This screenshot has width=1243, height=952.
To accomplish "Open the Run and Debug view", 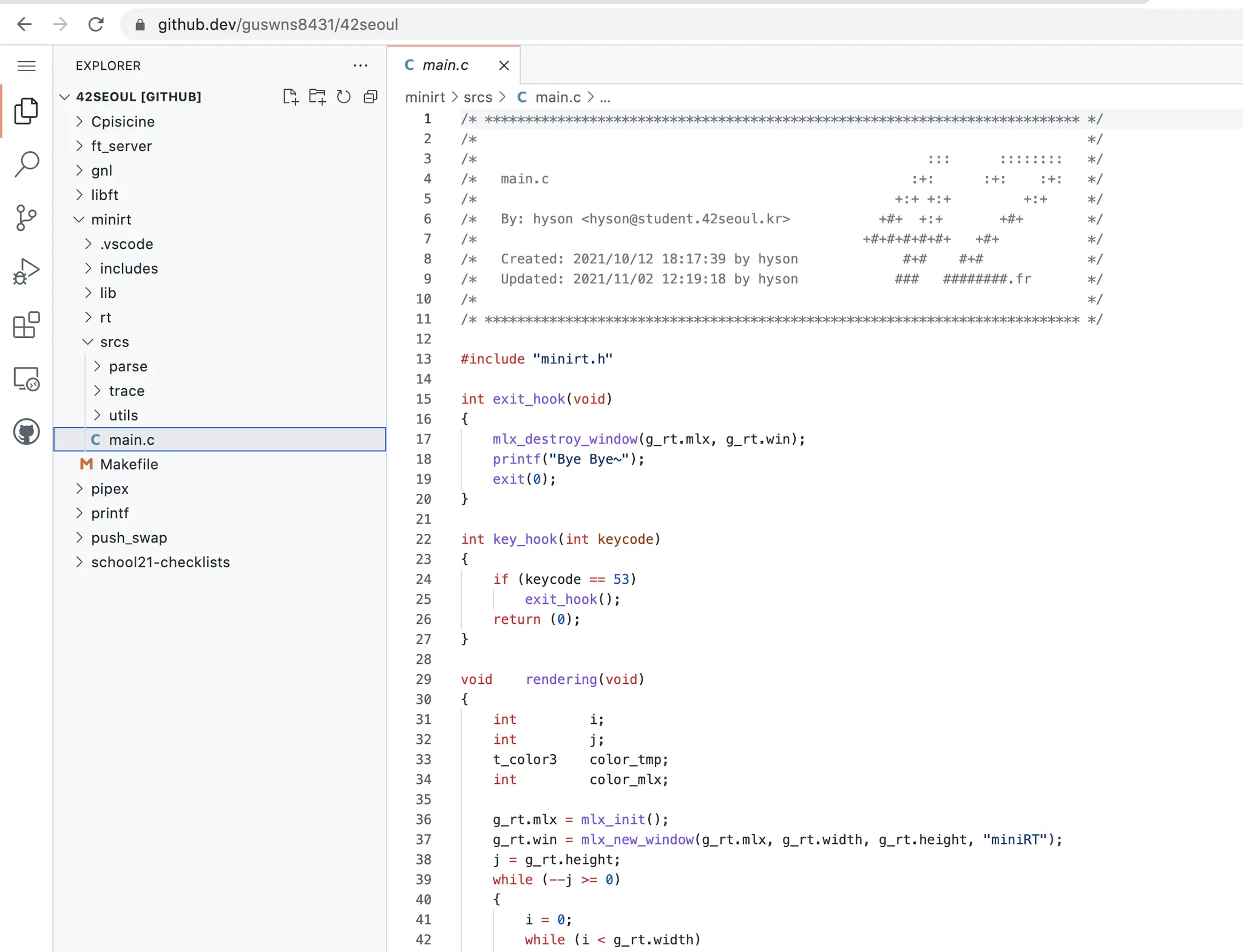I will 27,271.
